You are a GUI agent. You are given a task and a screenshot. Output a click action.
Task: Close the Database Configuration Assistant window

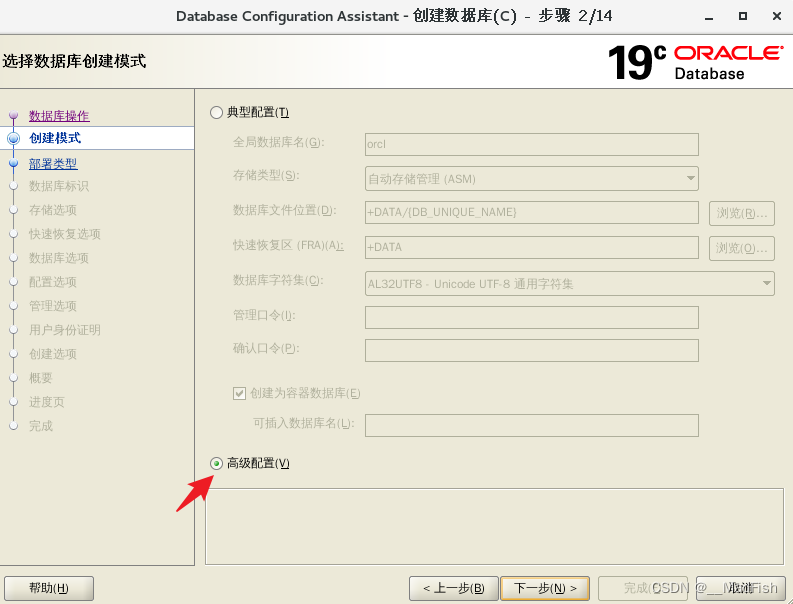777,16
